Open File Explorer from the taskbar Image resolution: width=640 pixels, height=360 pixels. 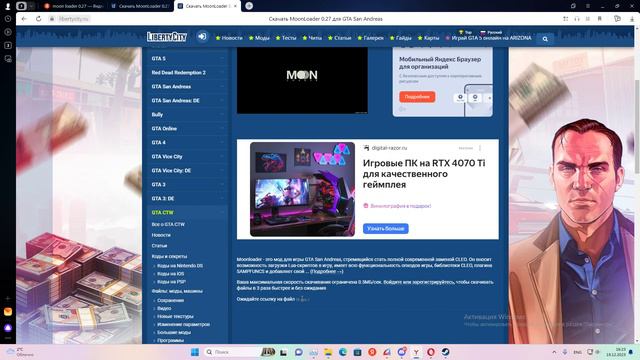click(328, 352)
